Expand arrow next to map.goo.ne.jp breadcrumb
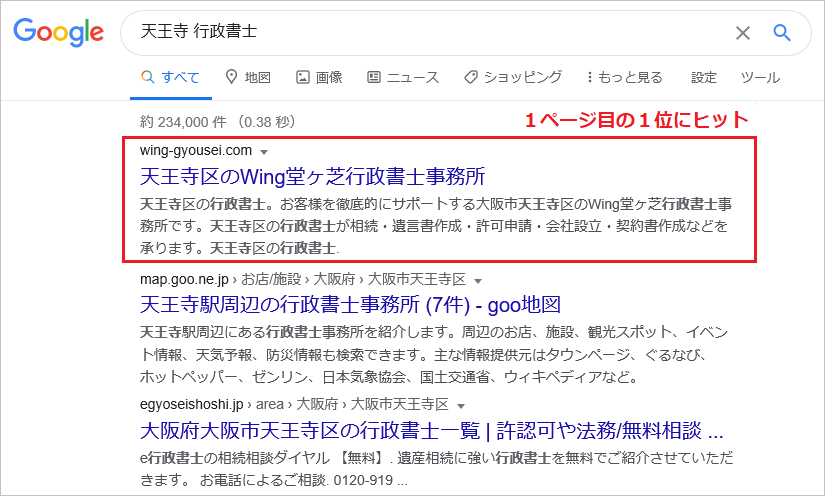This screenshot has width=825, height=496. (478, 281)
